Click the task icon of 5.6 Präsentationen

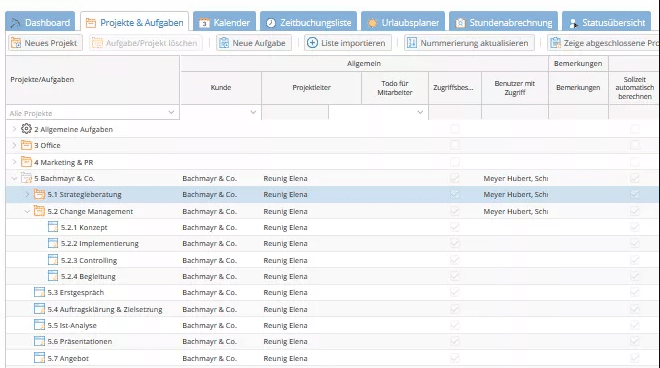coord(40,341)
